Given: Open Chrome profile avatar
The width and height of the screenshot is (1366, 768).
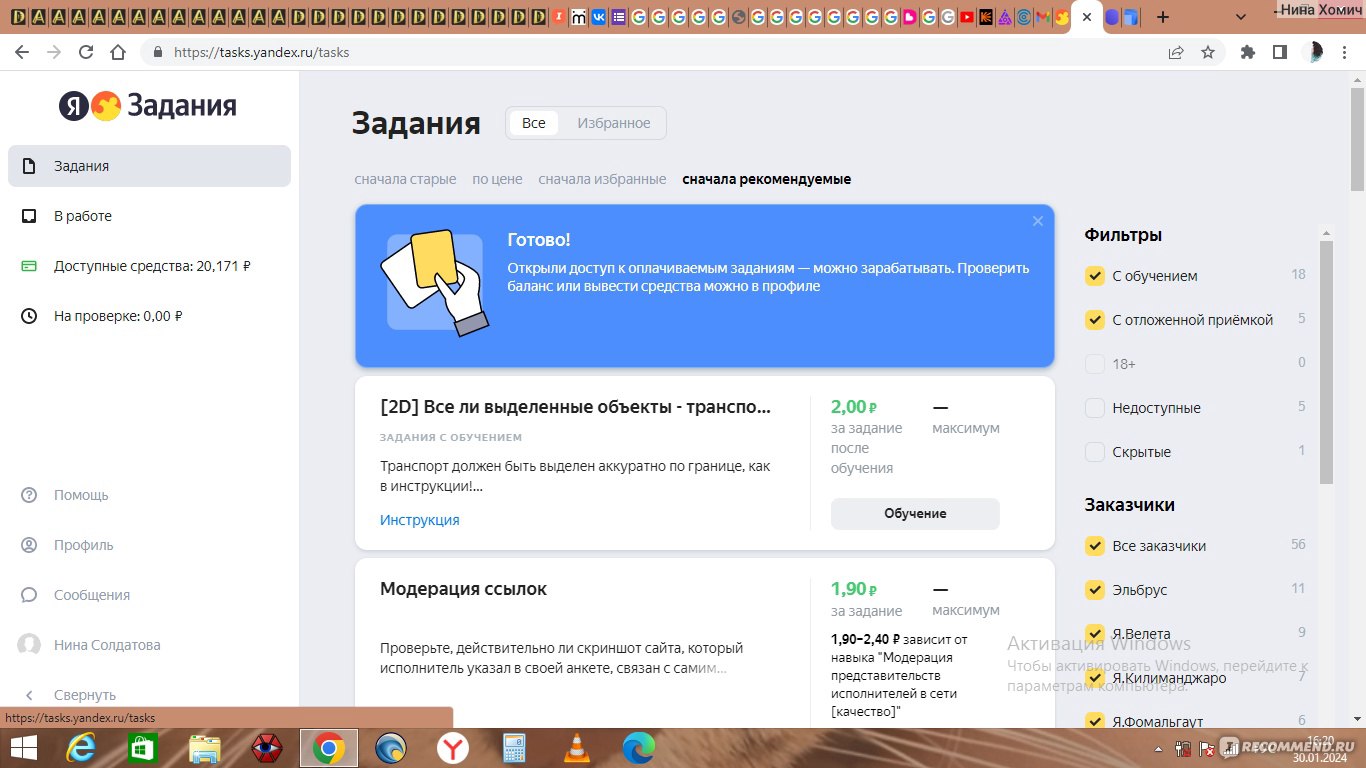Looking at the screenshot, I should [1316, 52].
